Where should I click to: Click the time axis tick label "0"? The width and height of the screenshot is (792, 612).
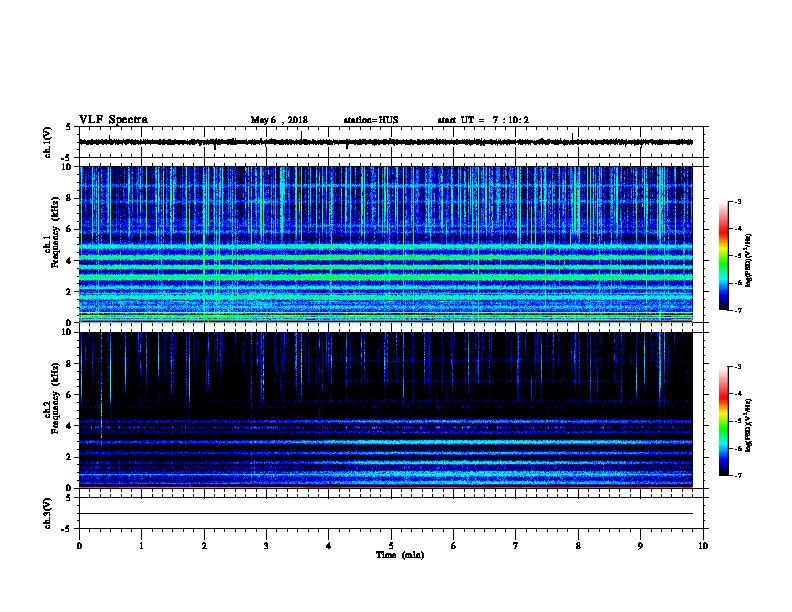tap(79, 545)
